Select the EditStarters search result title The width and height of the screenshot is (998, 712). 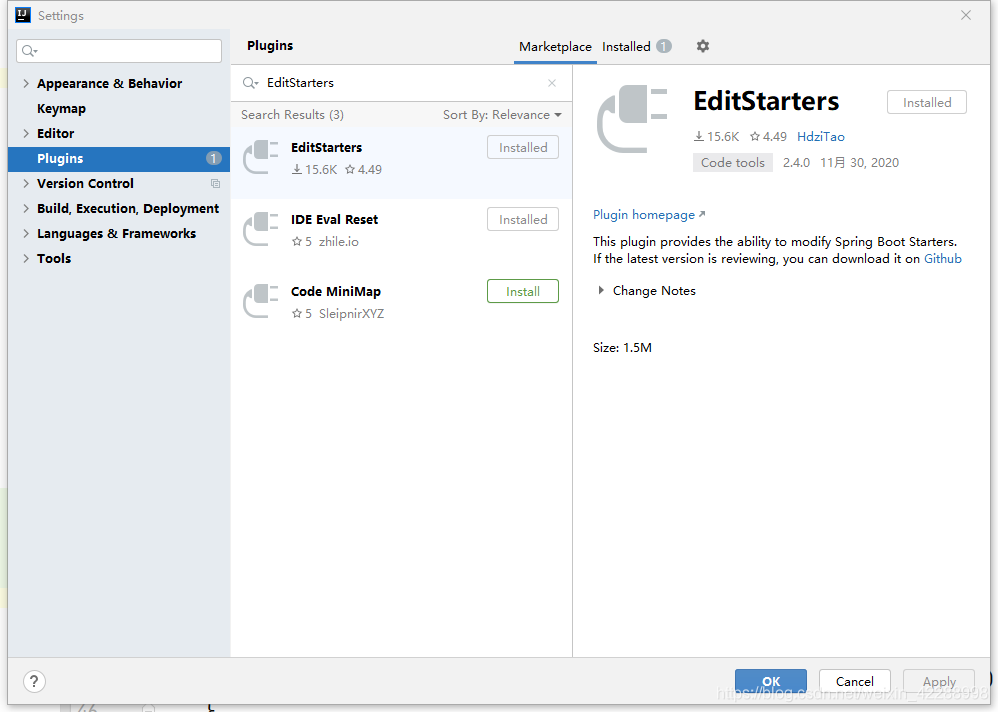tap(327, 147)
